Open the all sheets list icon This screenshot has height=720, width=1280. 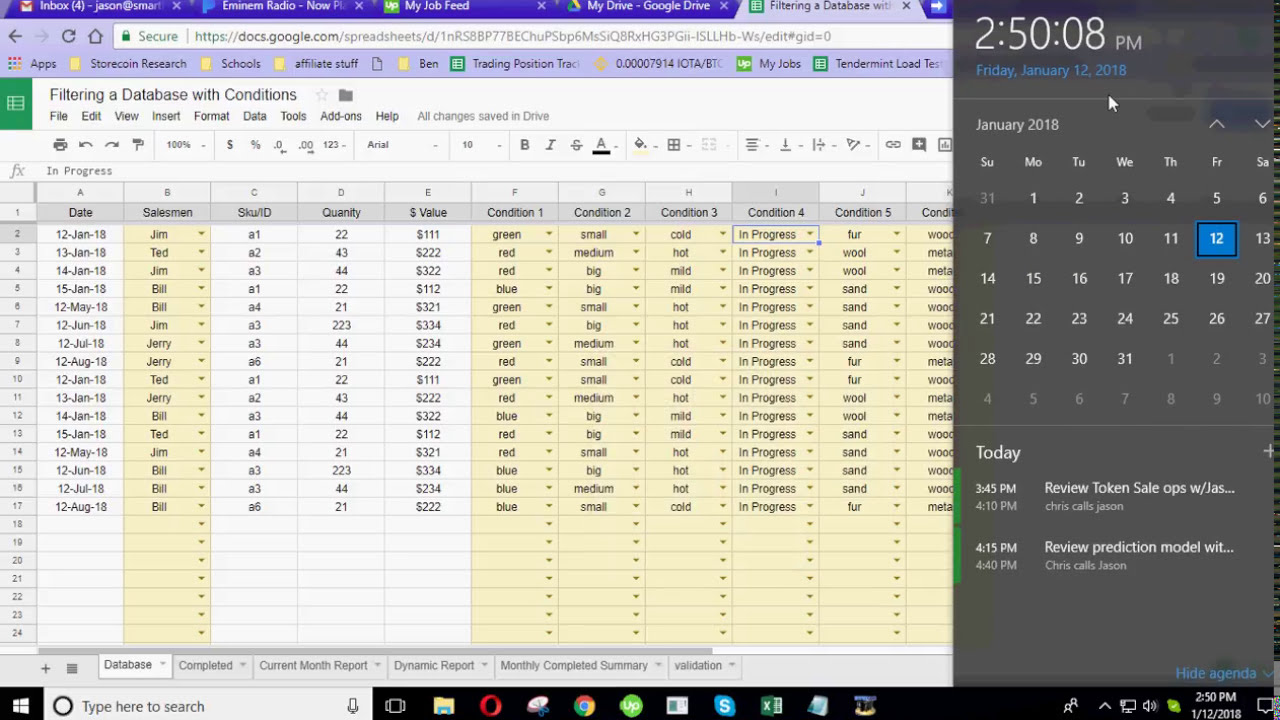(x=72, y=668)
